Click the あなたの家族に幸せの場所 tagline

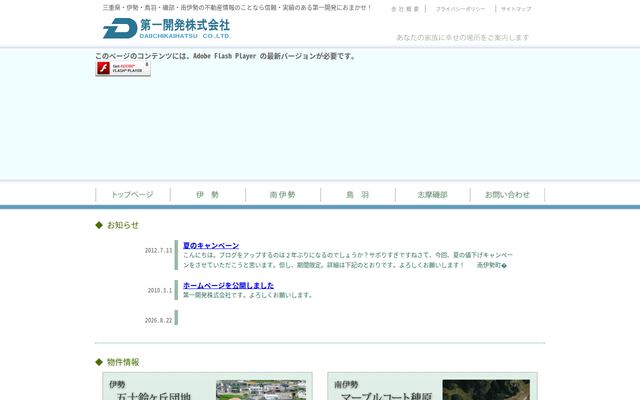(463, 38)
